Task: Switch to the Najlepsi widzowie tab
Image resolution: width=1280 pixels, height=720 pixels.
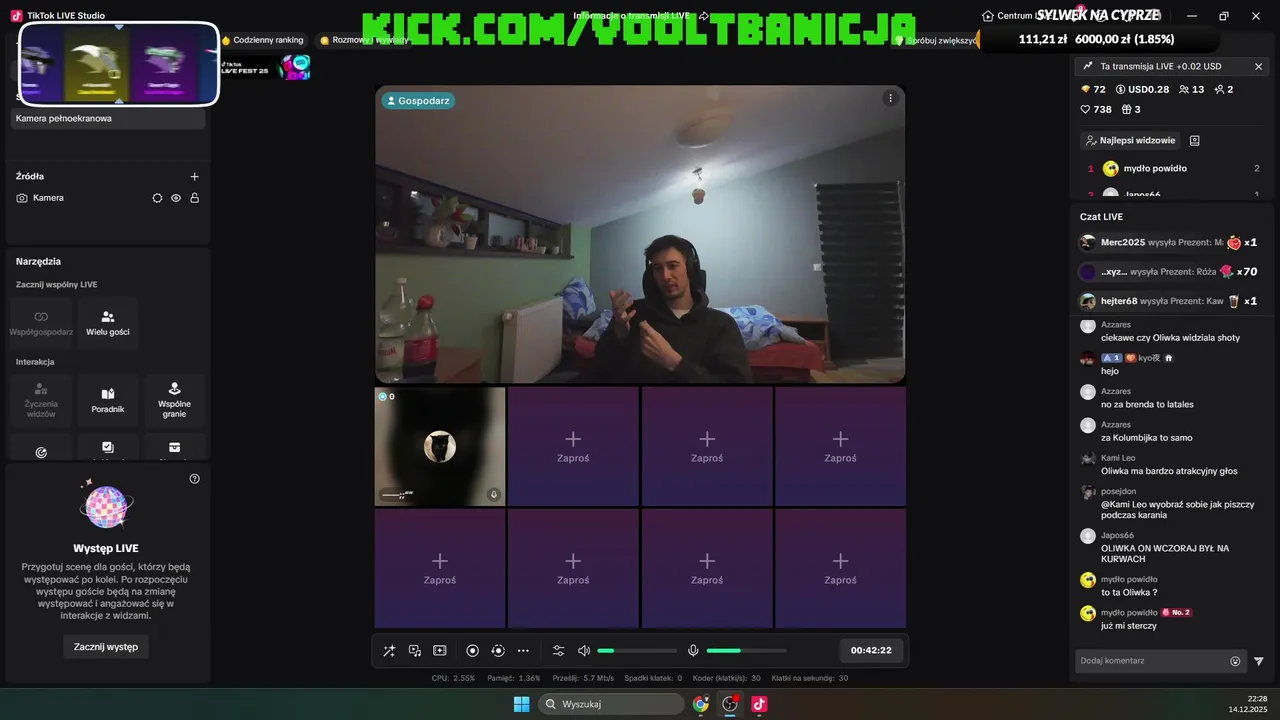Action: click(x=1130, y=141)
